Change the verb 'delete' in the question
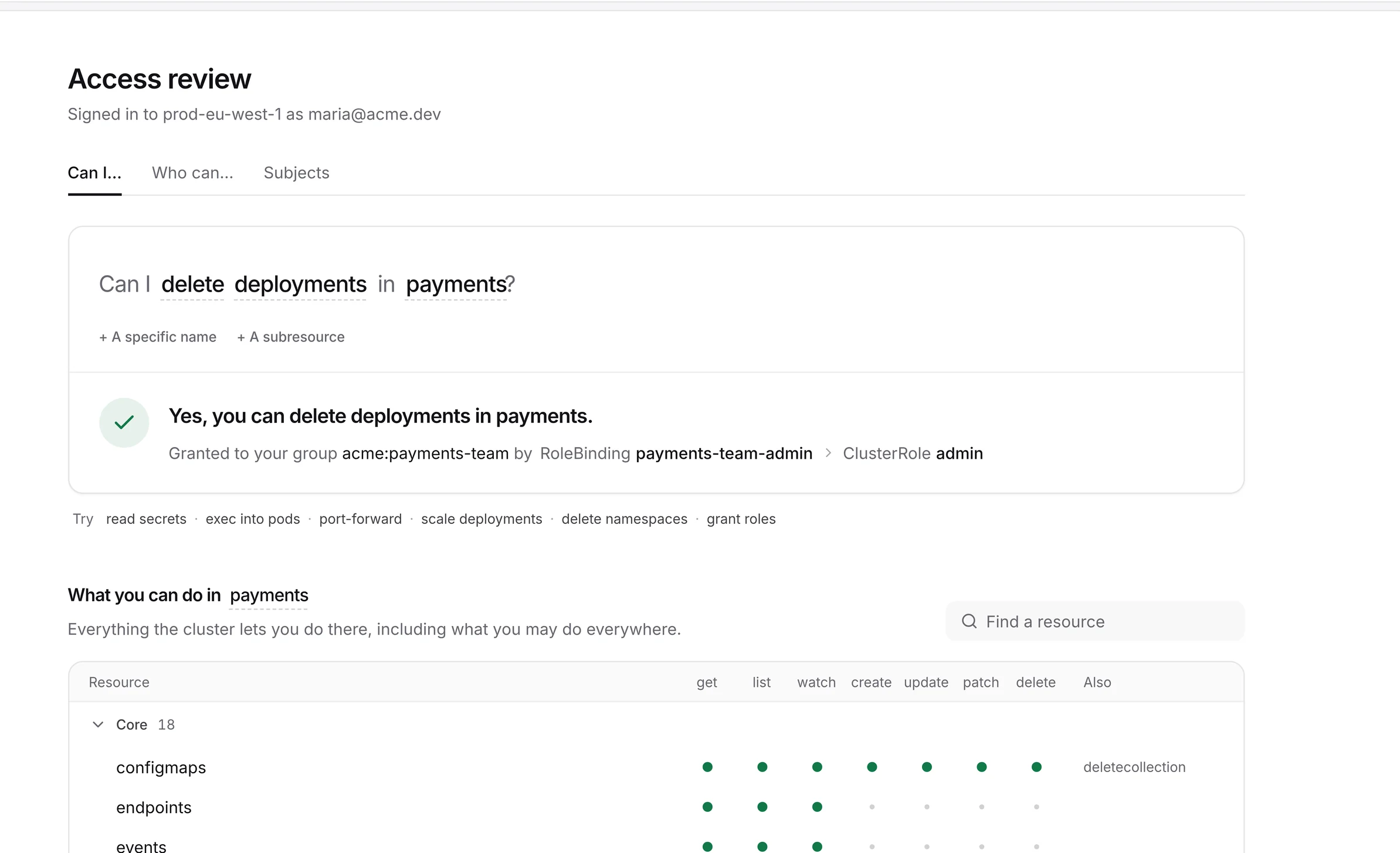 pos(192,284)
